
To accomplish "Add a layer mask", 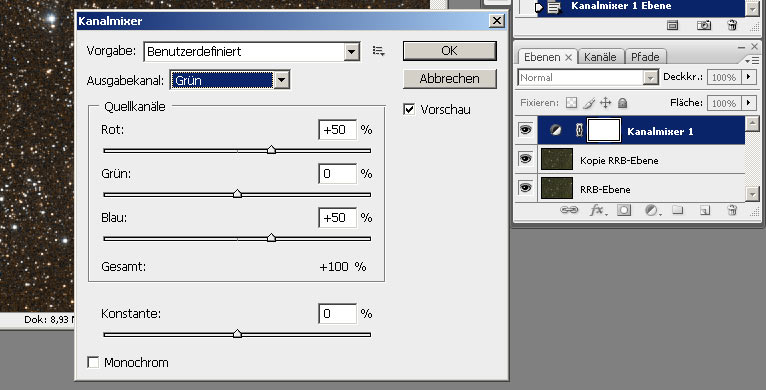I will [624, 210].
